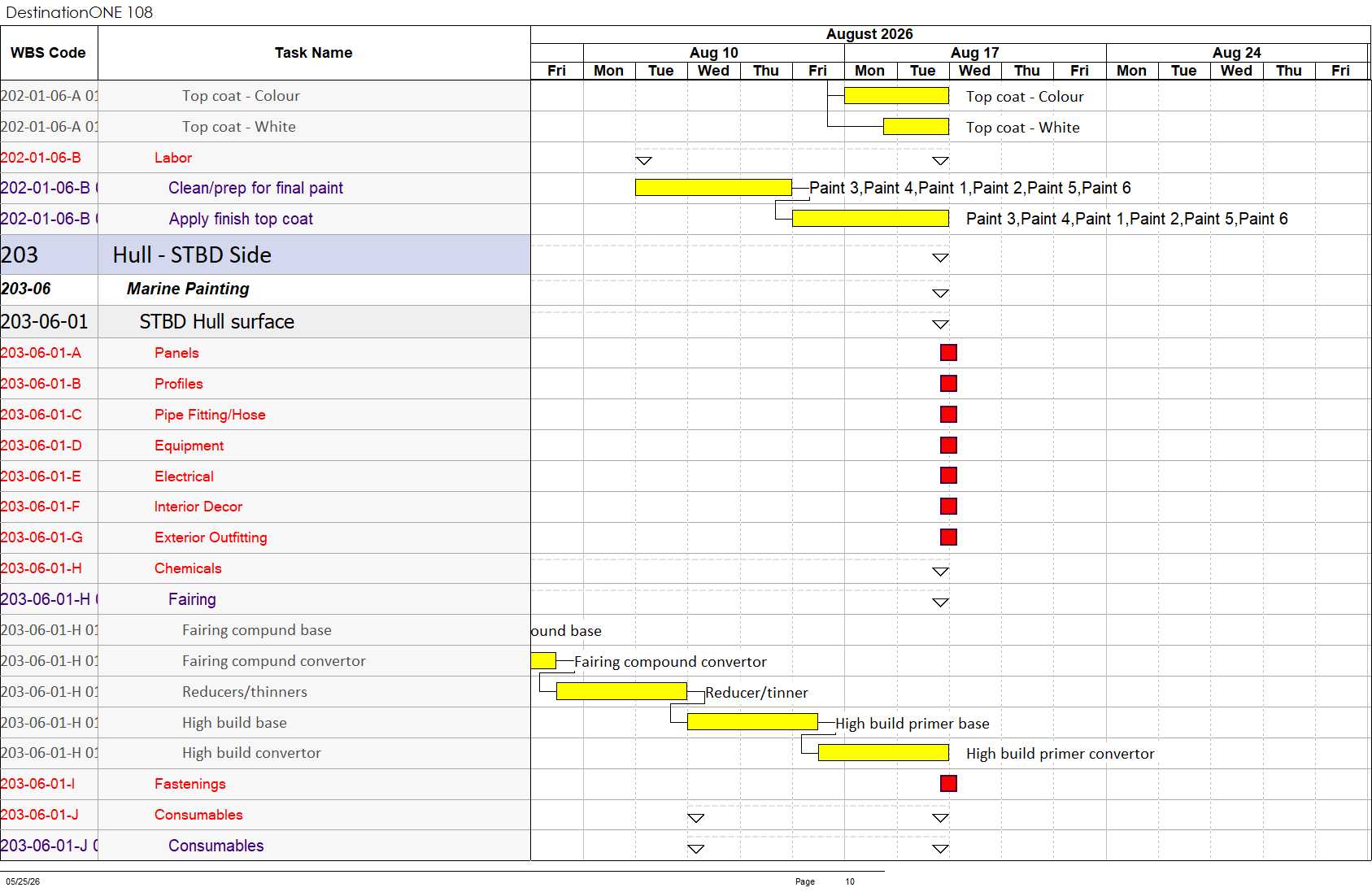Select the STBD Hull surface summary triangle
This screenshot has width=1372, height=892.
pyautogui.click(x=940, y=324)
